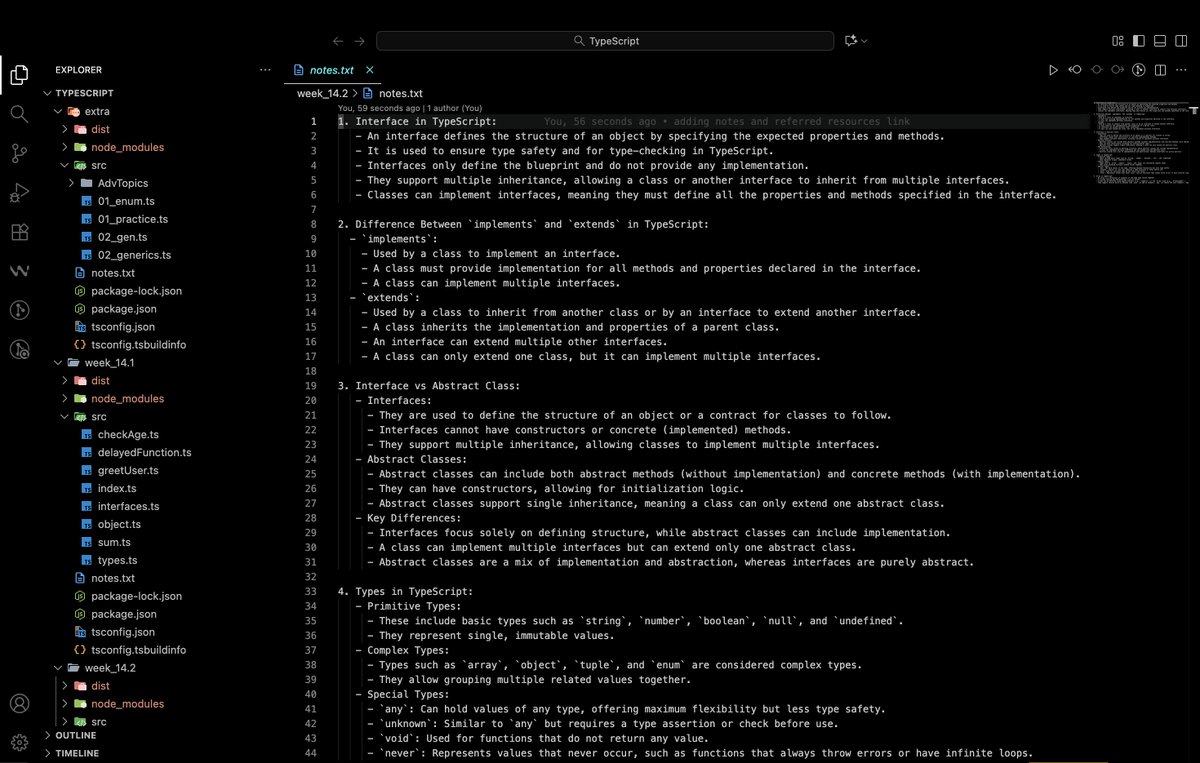Expand the dist folder under extra

pos(67,129)
